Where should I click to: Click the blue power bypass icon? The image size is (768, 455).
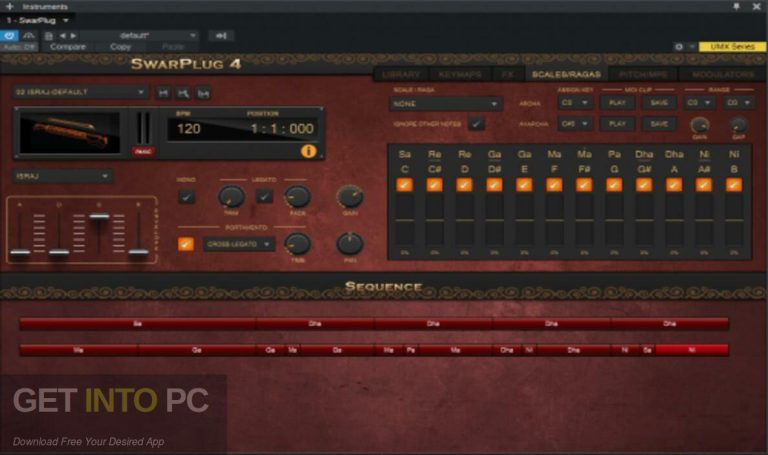[x=9, y=35]
